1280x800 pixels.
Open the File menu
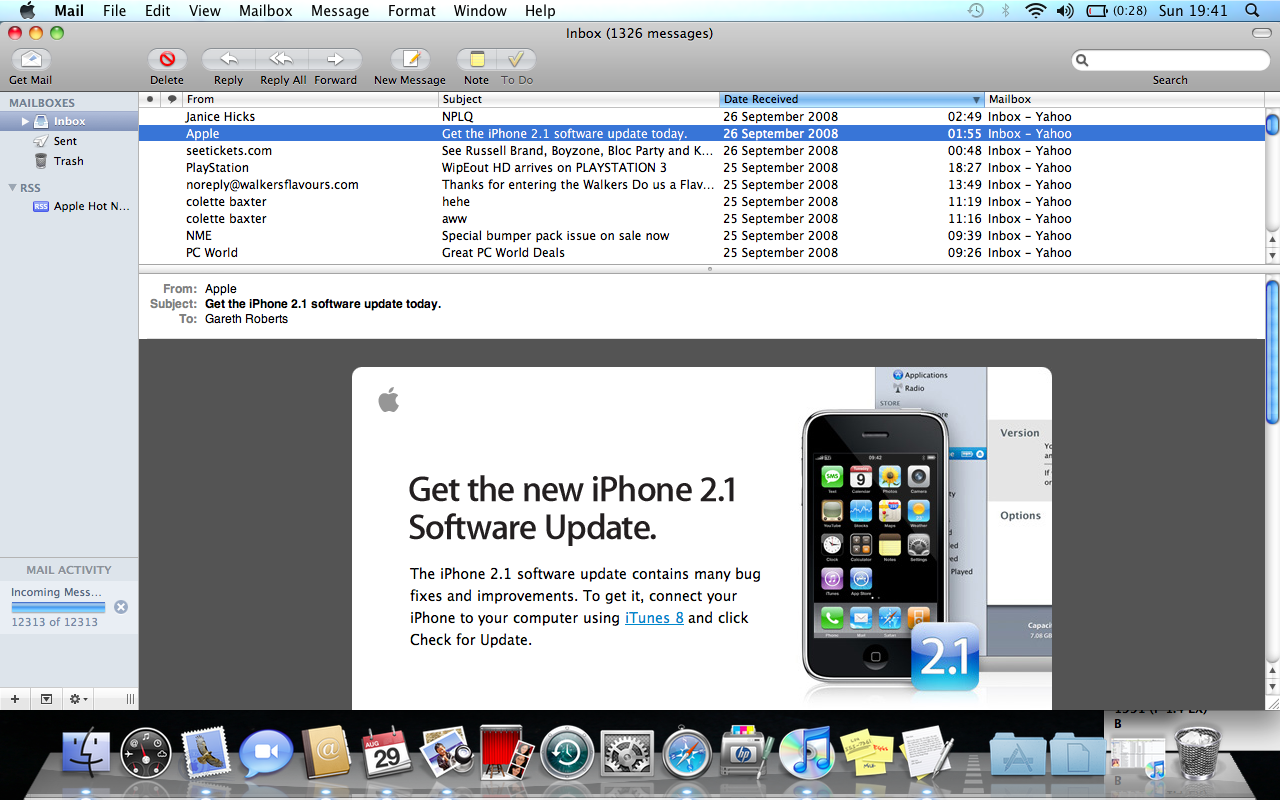point(114,11)
